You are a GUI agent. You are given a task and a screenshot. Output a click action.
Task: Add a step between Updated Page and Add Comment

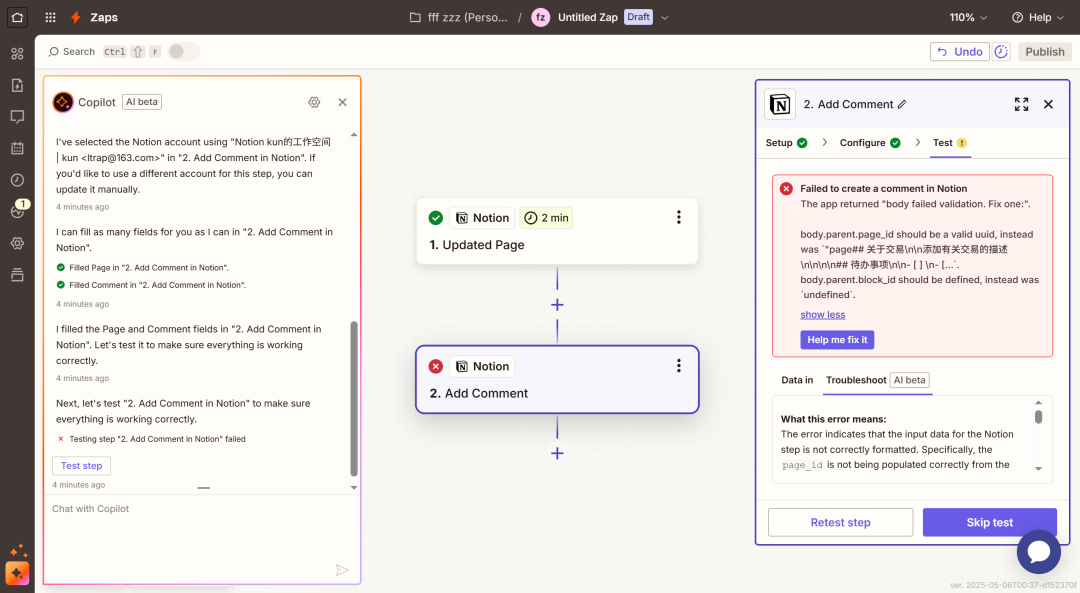557,305
